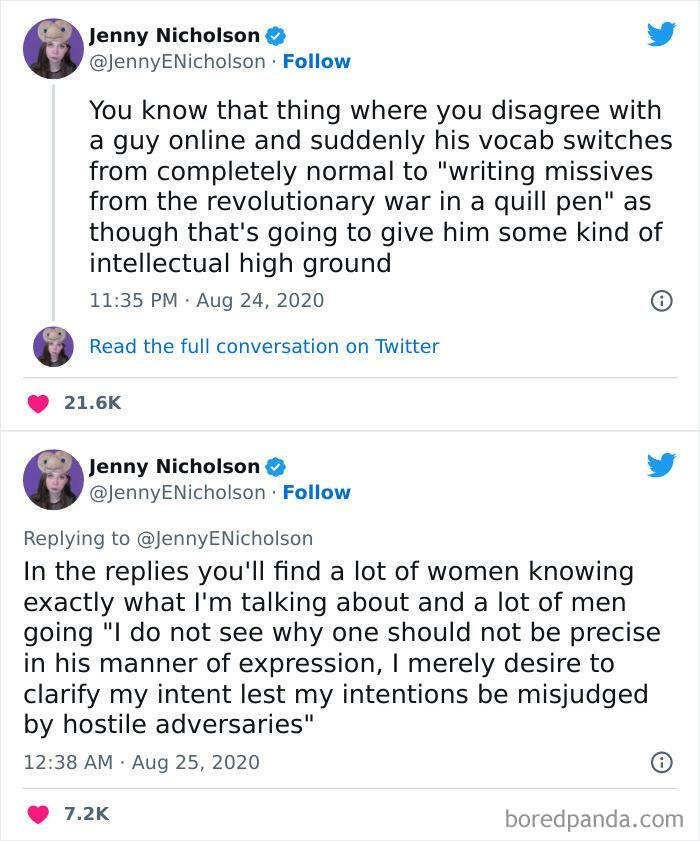This screenshot has height=841, width=700.
Task: Open Jenny Nicholson's avatar in second tweet
Action: click(53, 479)
